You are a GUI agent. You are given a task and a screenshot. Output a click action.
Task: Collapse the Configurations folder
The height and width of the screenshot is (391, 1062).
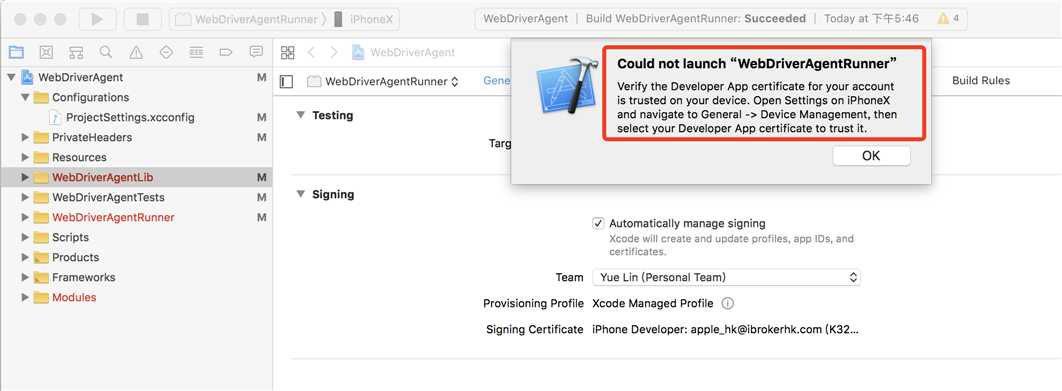click(x=25, y=98)
